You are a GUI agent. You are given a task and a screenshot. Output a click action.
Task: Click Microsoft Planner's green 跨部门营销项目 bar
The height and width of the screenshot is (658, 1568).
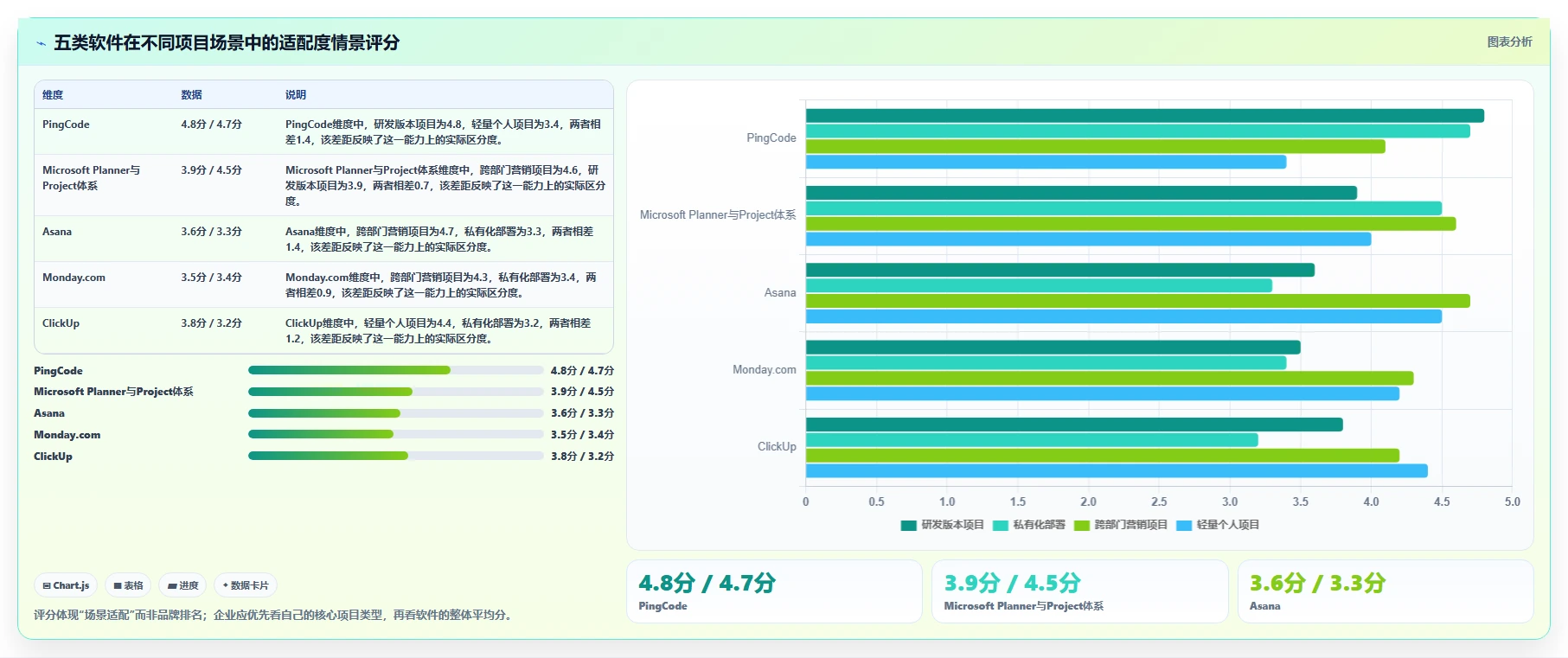[x=1131, y=224]
